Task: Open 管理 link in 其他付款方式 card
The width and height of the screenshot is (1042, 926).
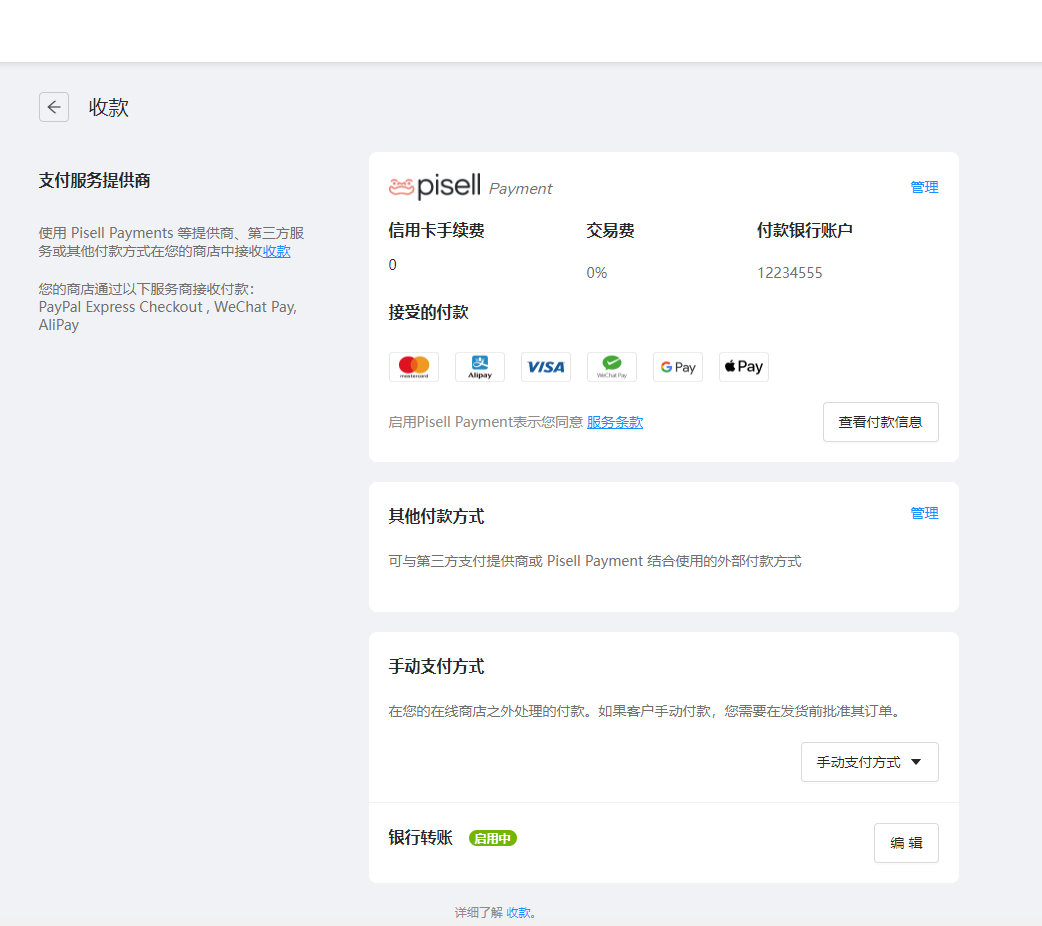Action: [924, 513]
